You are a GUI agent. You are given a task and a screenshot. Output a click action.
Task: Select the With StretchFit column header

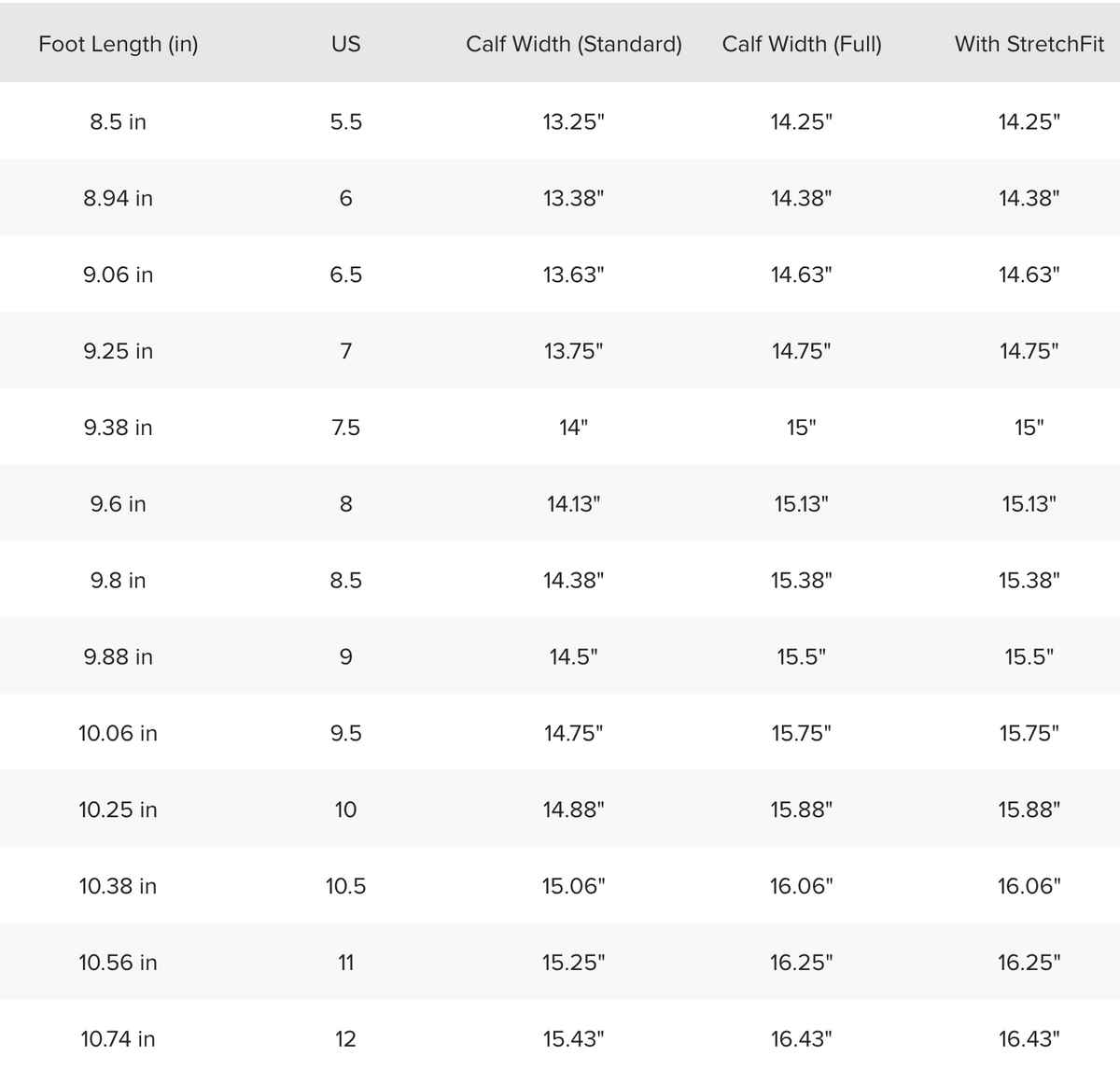coord(1029,44)
